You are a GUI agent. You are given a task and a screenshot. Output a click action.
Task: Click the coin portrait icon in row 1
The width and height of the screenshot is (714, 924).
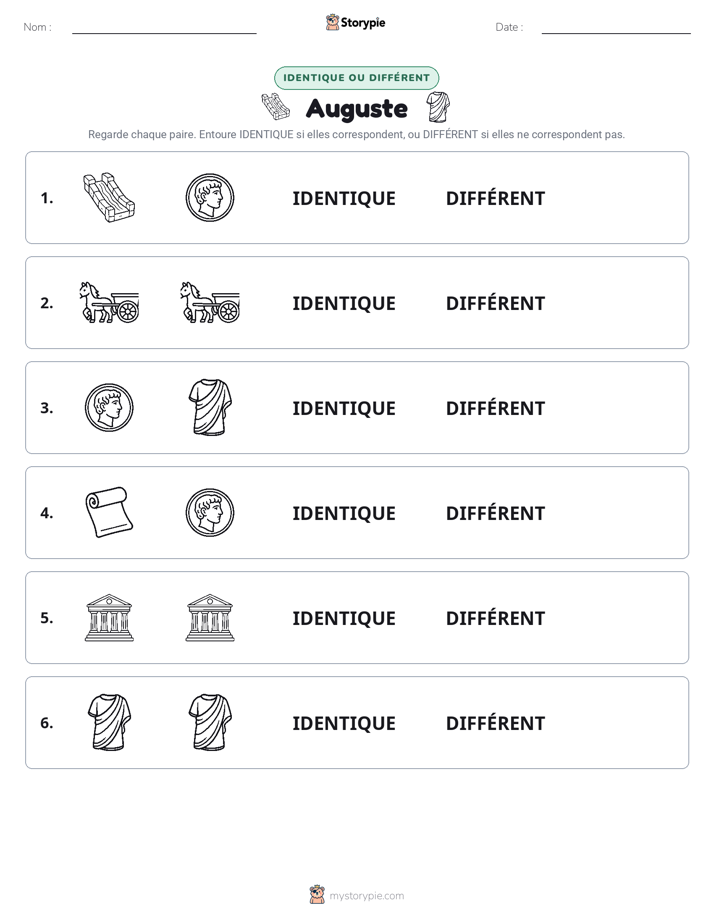coord(210,197)
